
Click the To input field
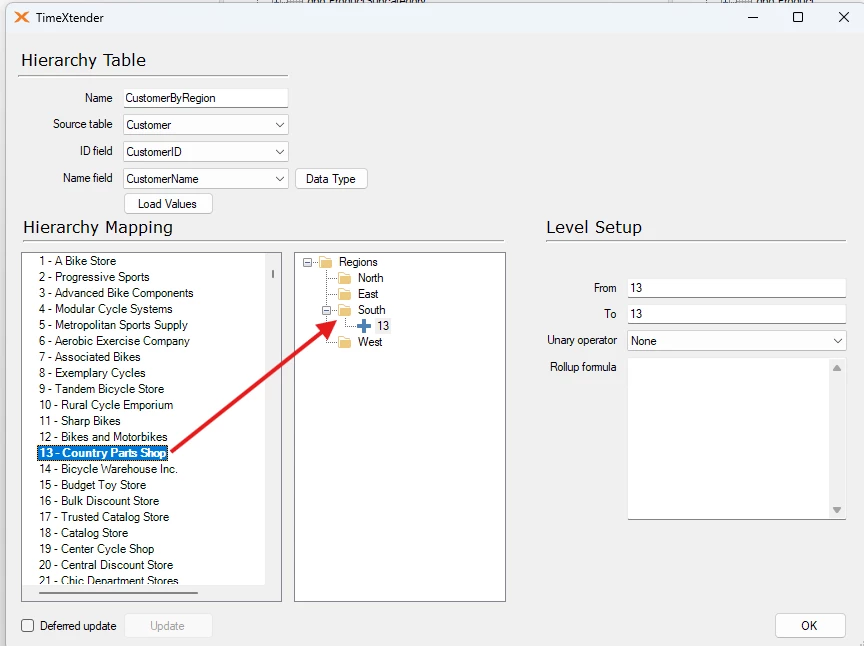(736, 314)
